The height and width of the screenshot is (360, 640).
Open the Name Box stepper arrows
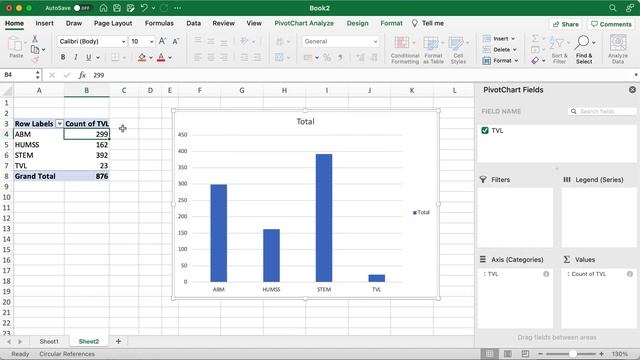[38, 75]
